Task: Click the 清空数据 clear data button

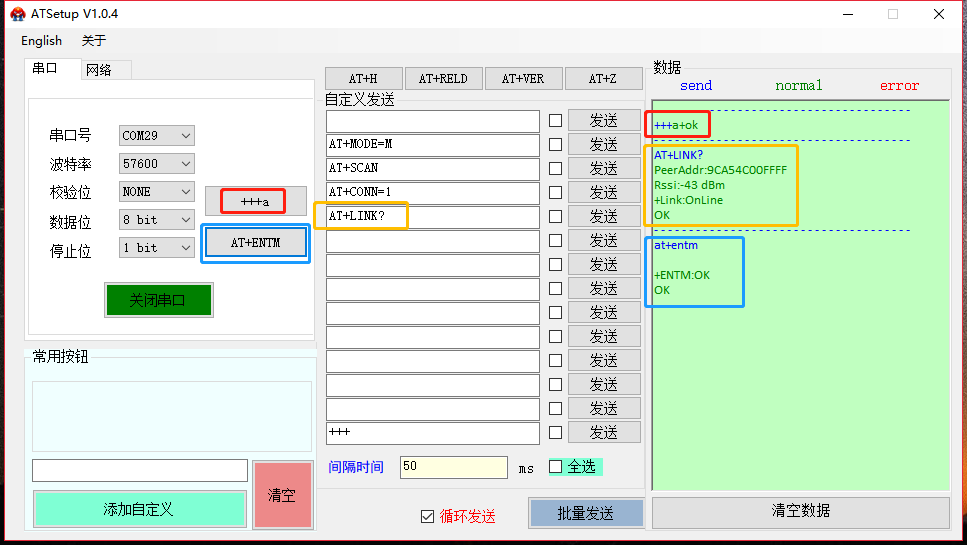Action: click(800, 511)
